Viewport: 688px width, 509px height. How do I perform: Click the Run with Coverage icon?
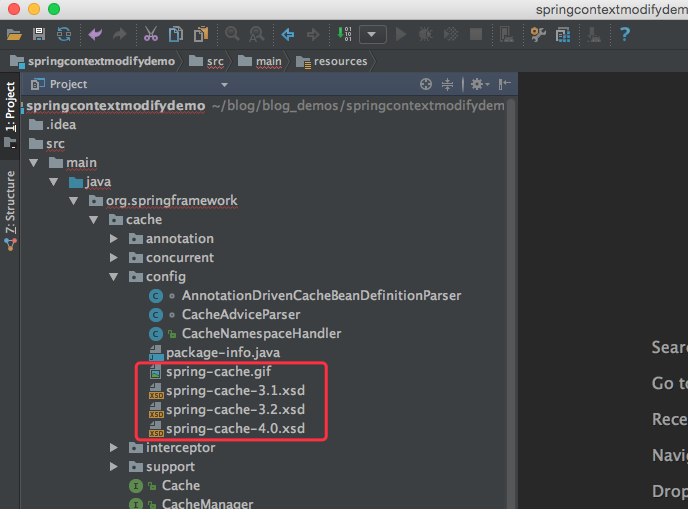click(451, 34)
